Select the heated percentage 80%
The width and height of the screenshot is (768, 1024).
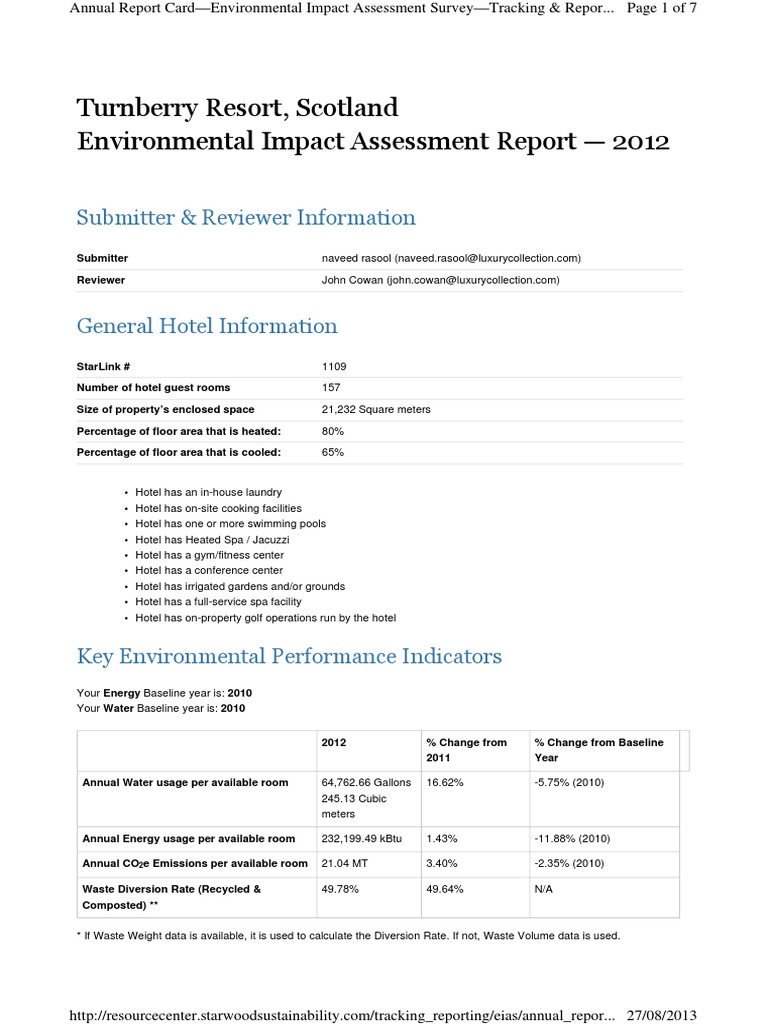[x=332, y=431]
